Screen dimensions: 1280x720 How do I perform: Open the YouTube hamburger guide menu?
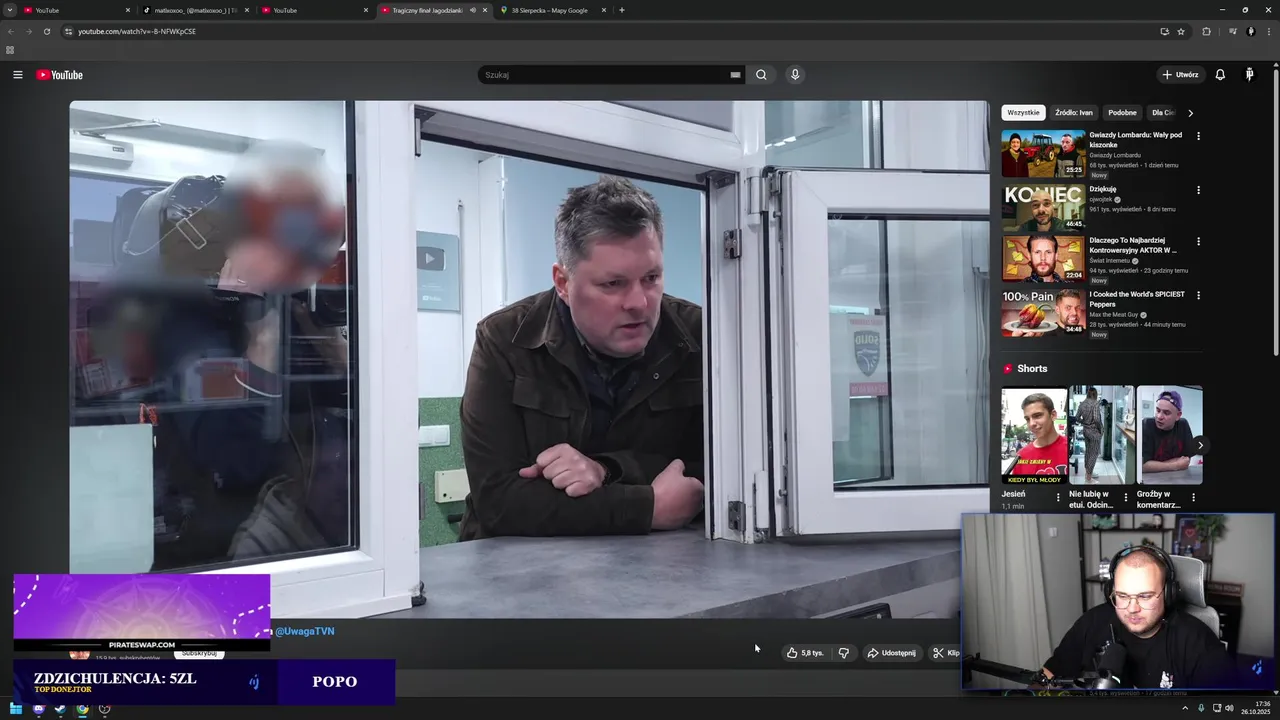[17, 75]
